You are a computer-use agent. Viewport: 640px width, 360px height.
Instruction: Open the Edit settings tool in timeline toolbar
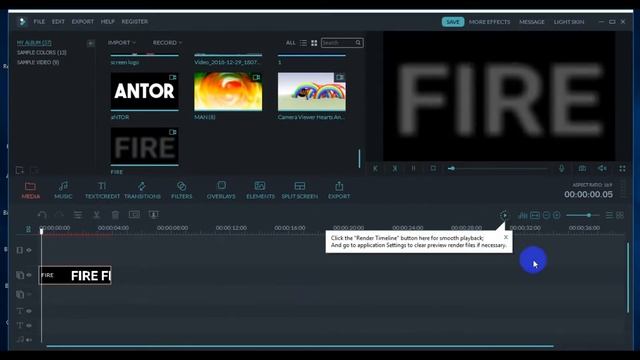(78, 215)
